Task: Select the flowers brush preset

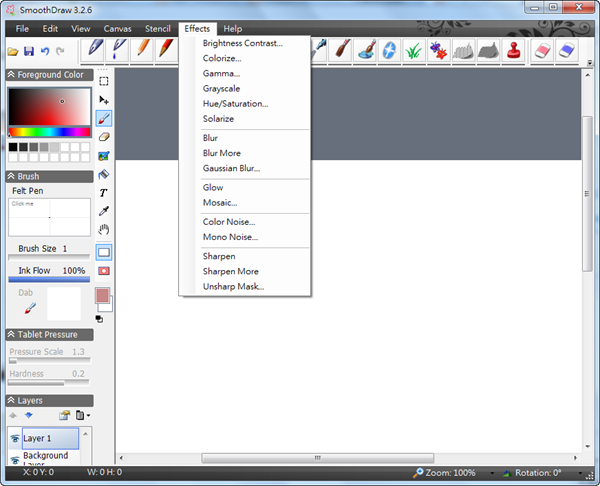Action: (x=439, y=51)
